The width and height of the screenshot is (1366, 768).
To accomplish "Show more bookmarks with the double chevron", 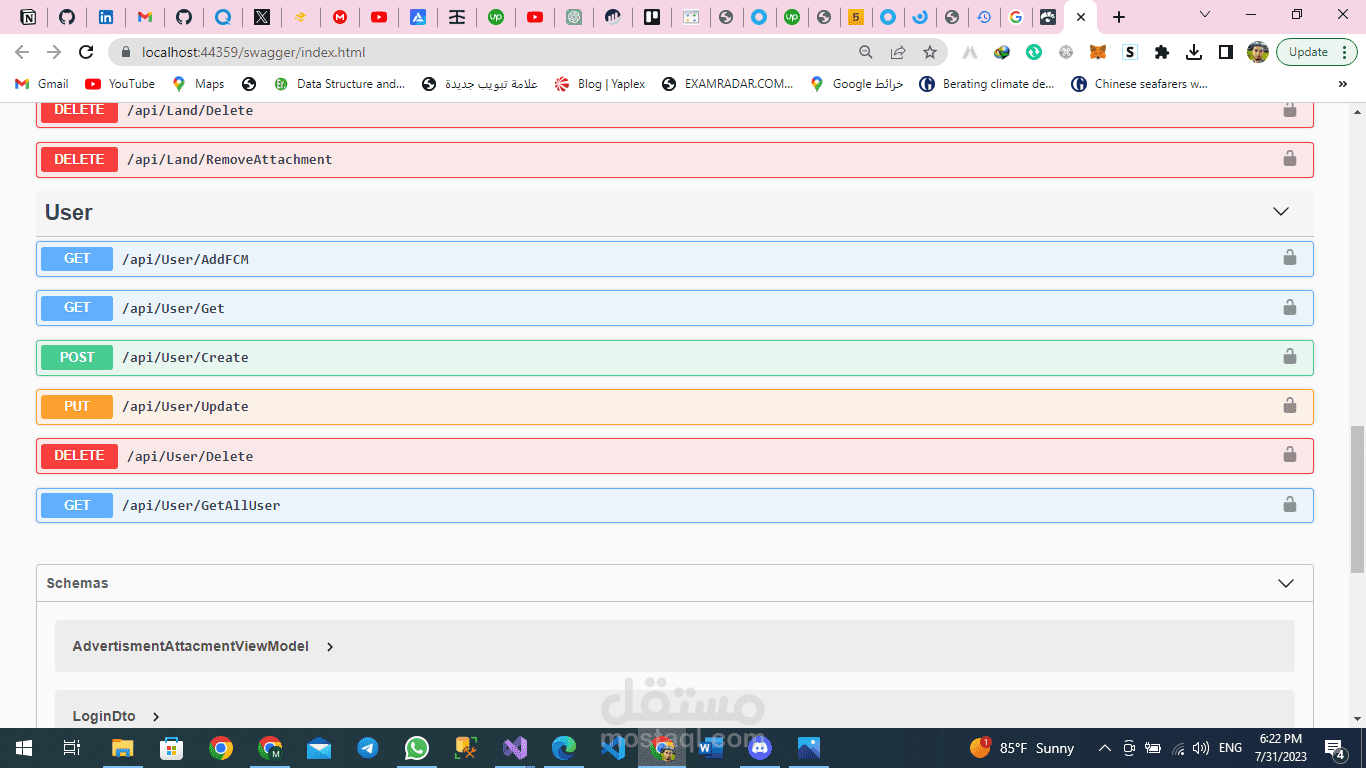I will pyautogui.click(x=1343, y=84).
